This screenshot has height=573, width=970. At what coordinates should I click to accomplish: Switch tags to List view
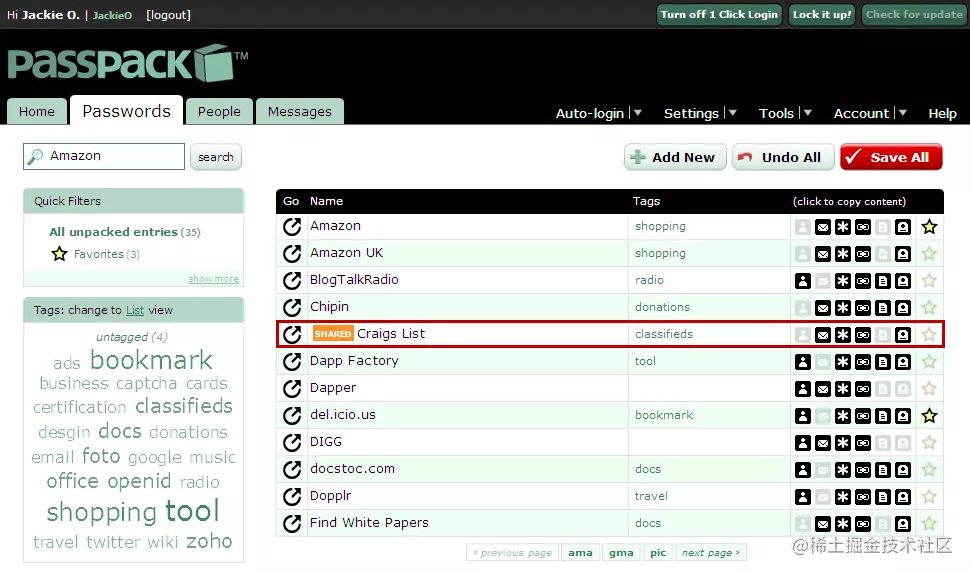[x=135, y=310]
